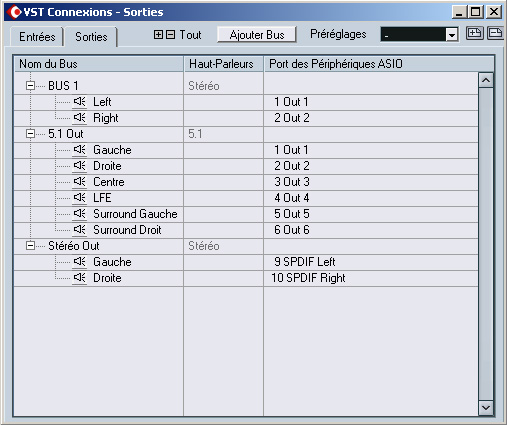
Task: Click the speaker icon of BUS 1 Right
Action: [x=80, y=118]
